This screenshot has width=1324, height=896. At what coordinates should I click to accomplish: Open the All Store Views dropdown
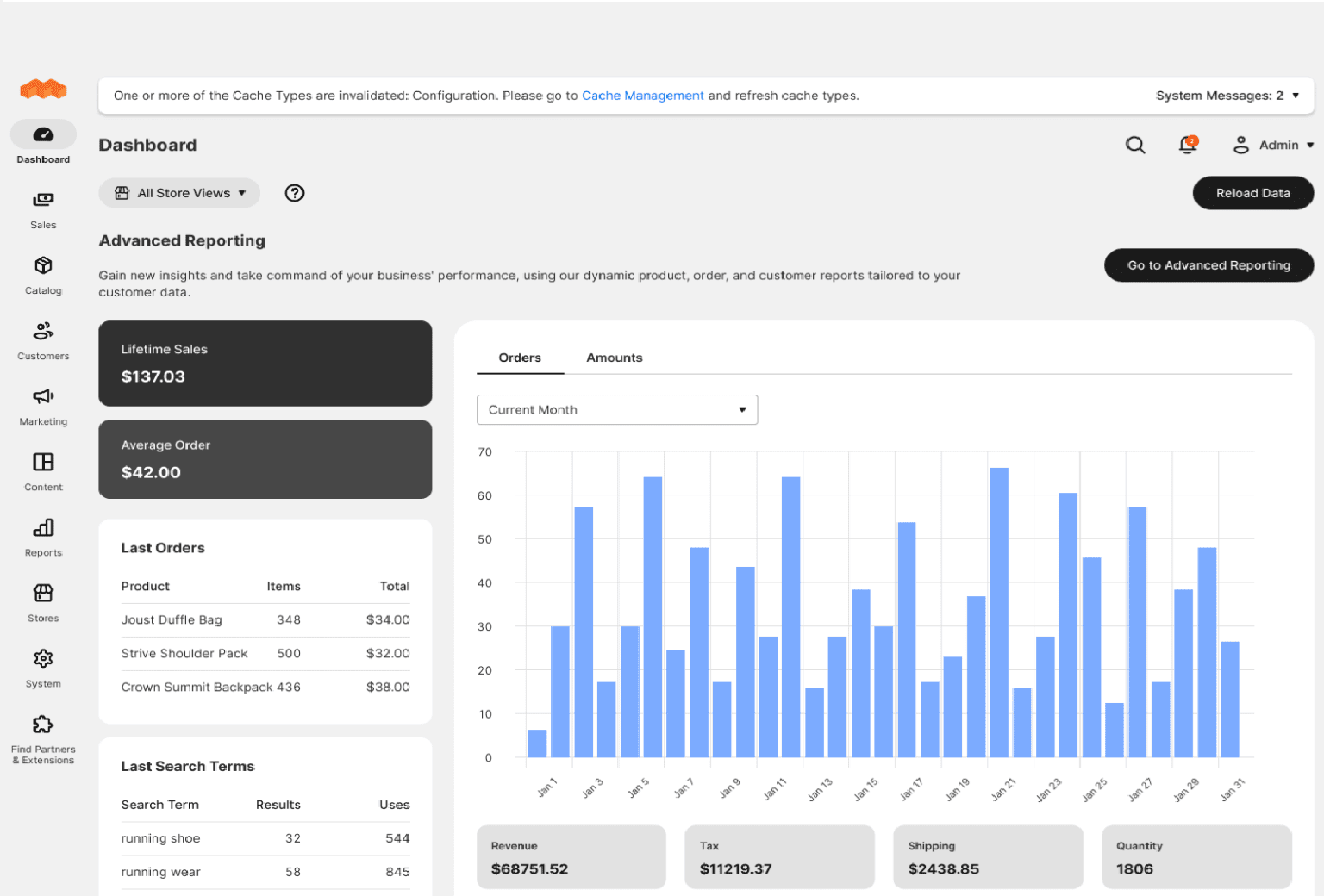click(178, 193)
